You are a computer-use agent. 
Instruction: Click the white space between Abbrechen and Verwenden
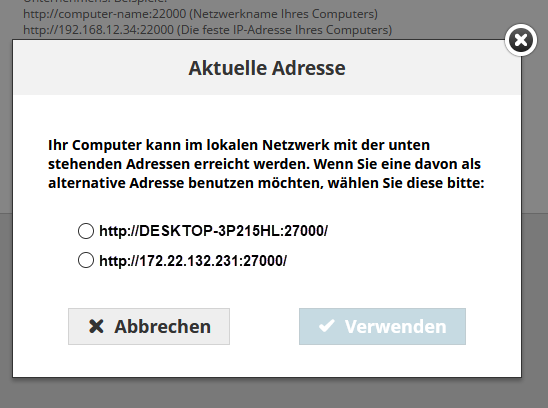264,327
